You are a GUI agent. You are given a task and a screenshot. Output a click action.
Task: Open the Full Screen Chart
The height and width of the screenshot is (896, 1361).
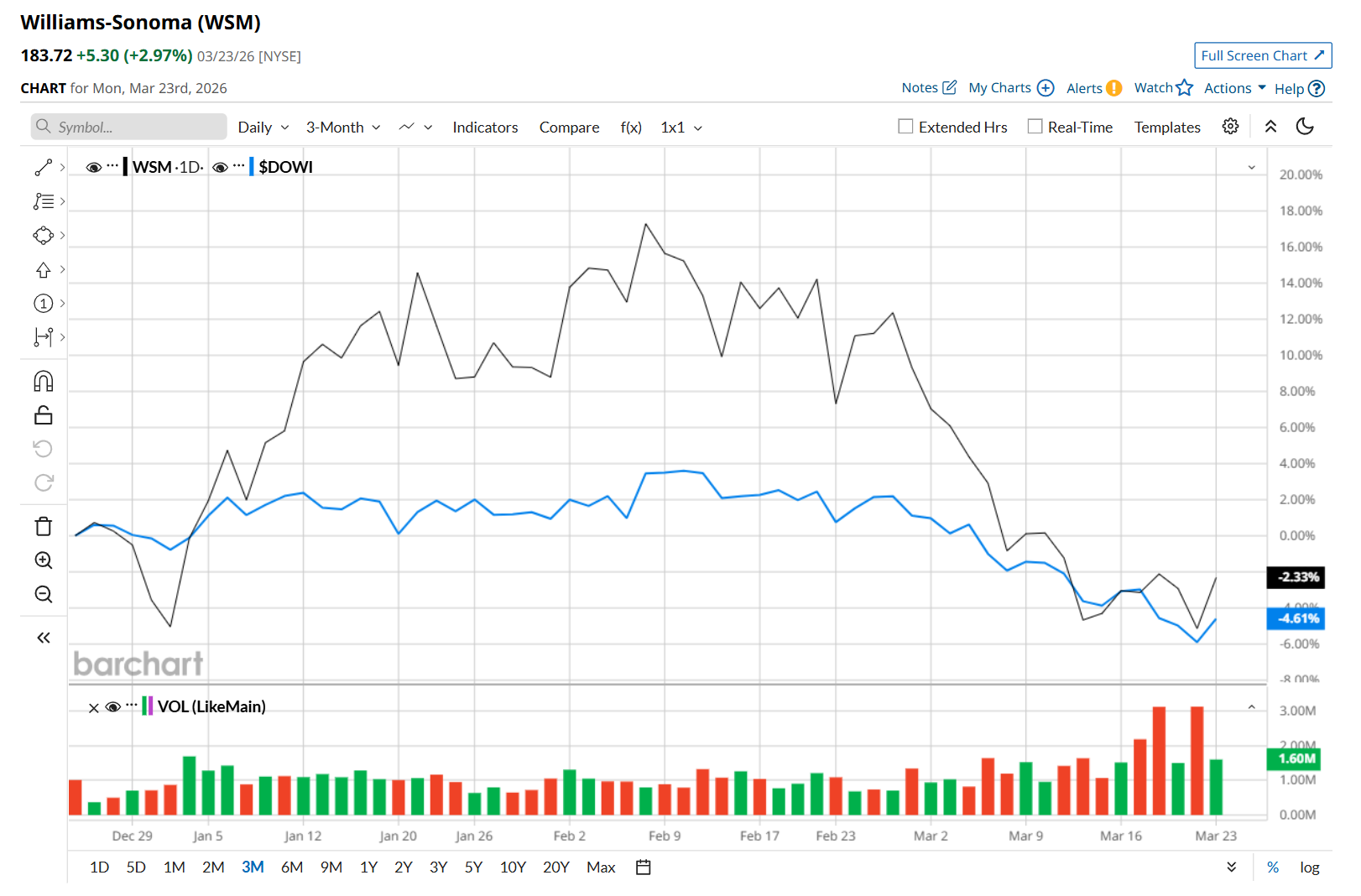pos(1263,55)
